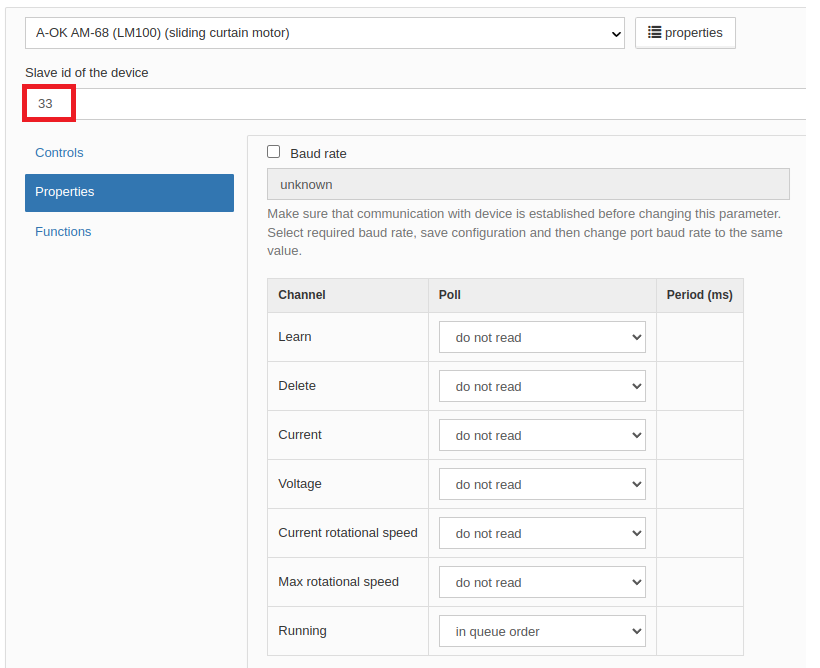Expand the Voltage channel Poll dropdown
This screenshot has width=820, height=668.
[x=542, y=485]
